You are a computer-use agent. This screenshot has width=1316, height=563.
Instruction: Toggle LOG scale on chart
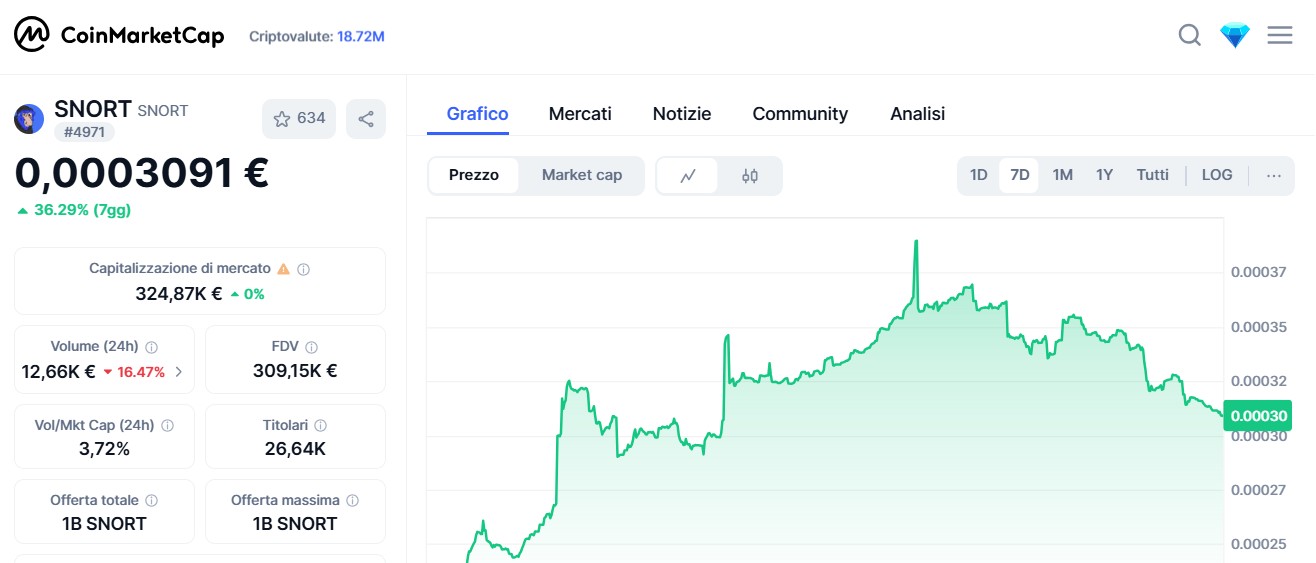(1217, 175)
